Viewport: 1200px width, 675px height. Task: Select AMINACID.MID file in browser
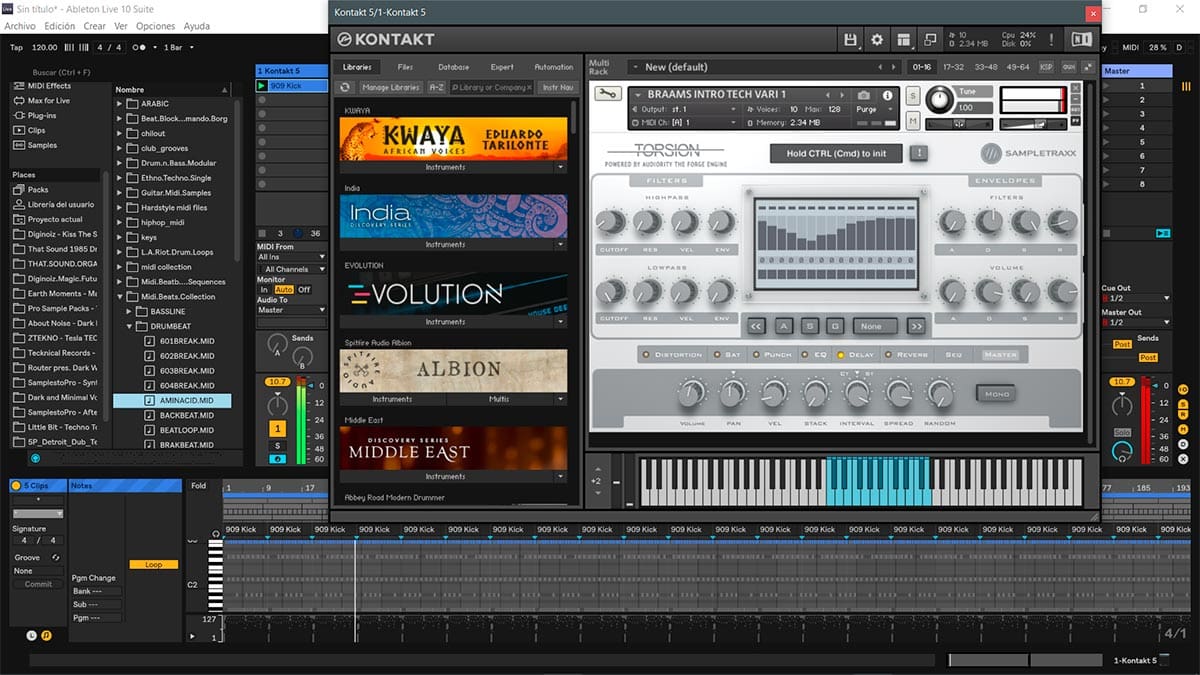click(x=172, y=400)
